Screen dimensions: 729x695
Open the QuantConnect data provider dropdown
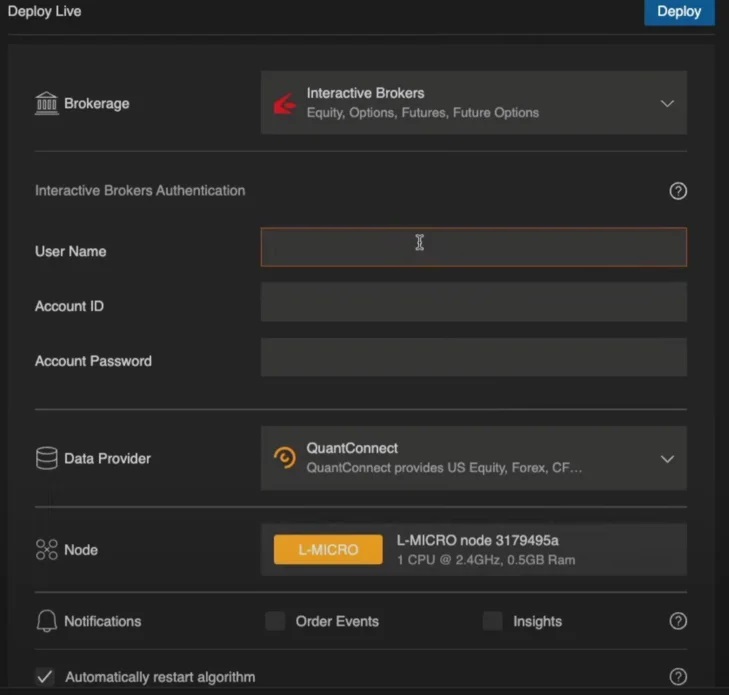pos(473,458)
